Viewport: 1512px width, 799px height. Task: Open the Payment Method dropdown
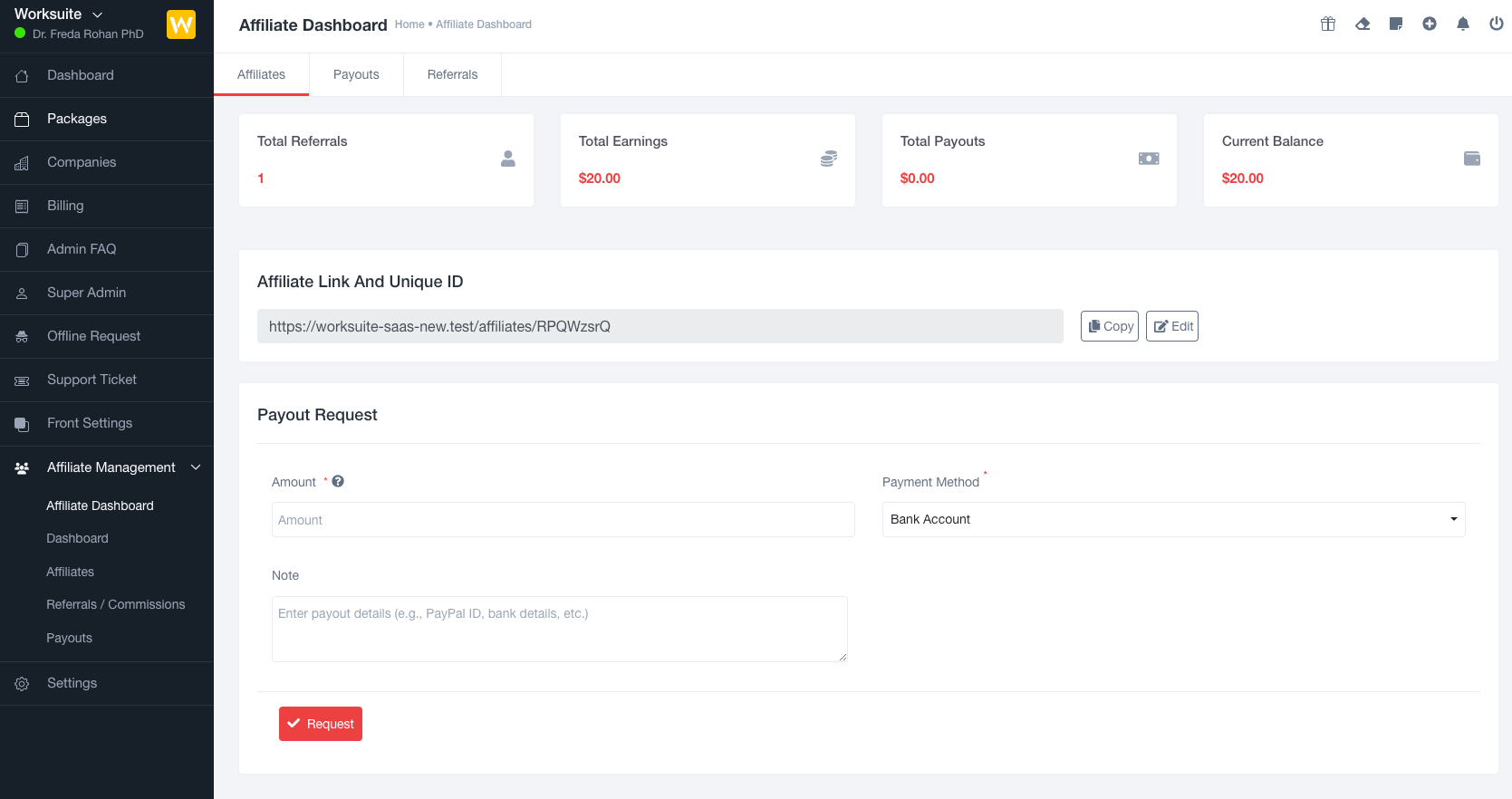click(x=1173, y=519)
